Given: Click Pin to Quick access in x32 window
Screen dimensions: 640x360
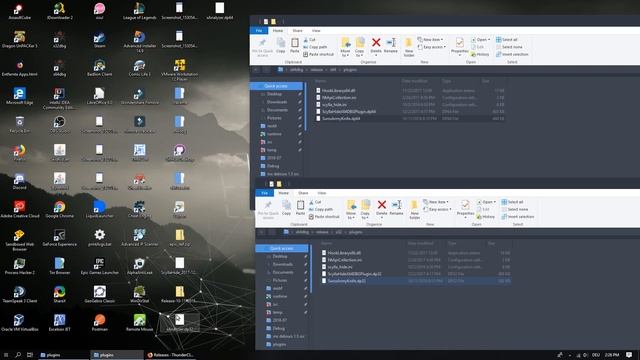Looking at the screenshot, I should pos(268,210).
